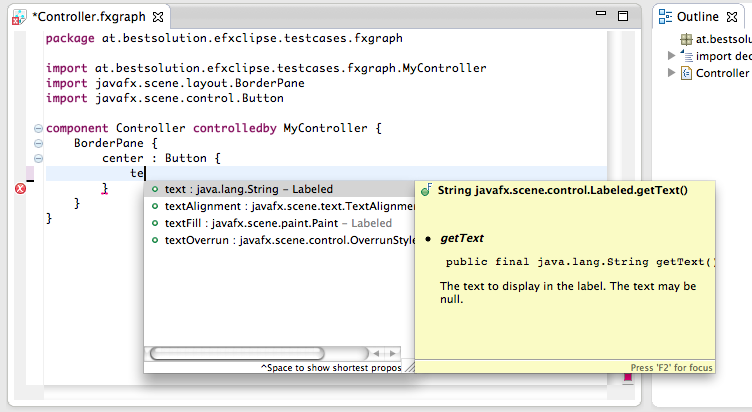The image size is (752, 412).
Task: Place the cursor after 'te' in editor
Action: 145,173
